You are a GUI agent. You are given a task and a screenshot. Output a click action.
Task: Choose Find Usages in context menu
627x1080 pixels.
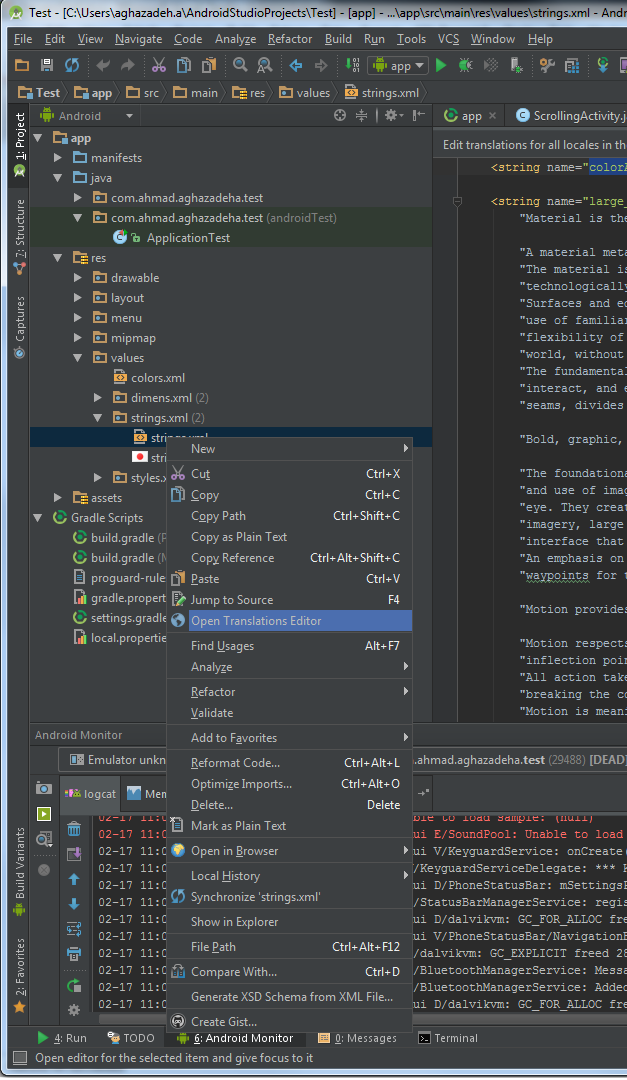click(290, 645)
